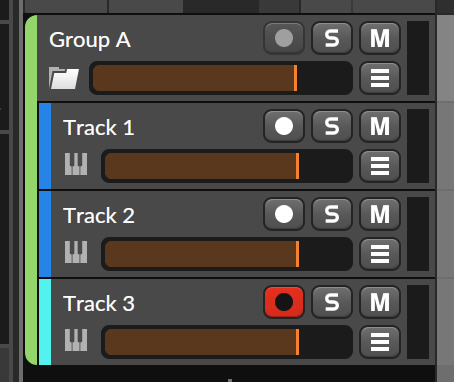
Task: Open Track 2 hamburger menu button
Action: [380, 254]
